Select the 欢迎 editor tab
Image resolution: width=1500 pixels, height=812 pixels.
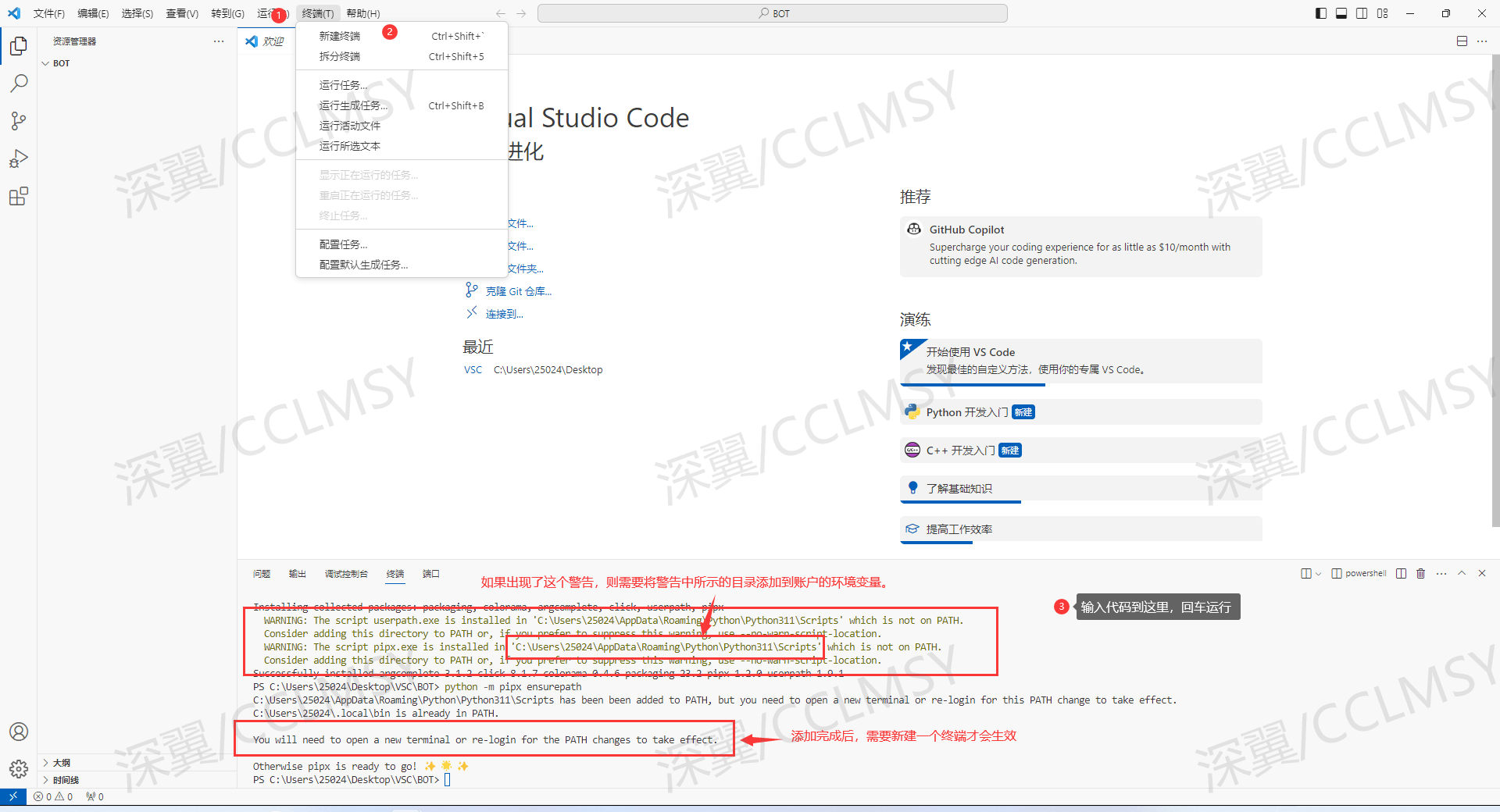coord(267,41)
